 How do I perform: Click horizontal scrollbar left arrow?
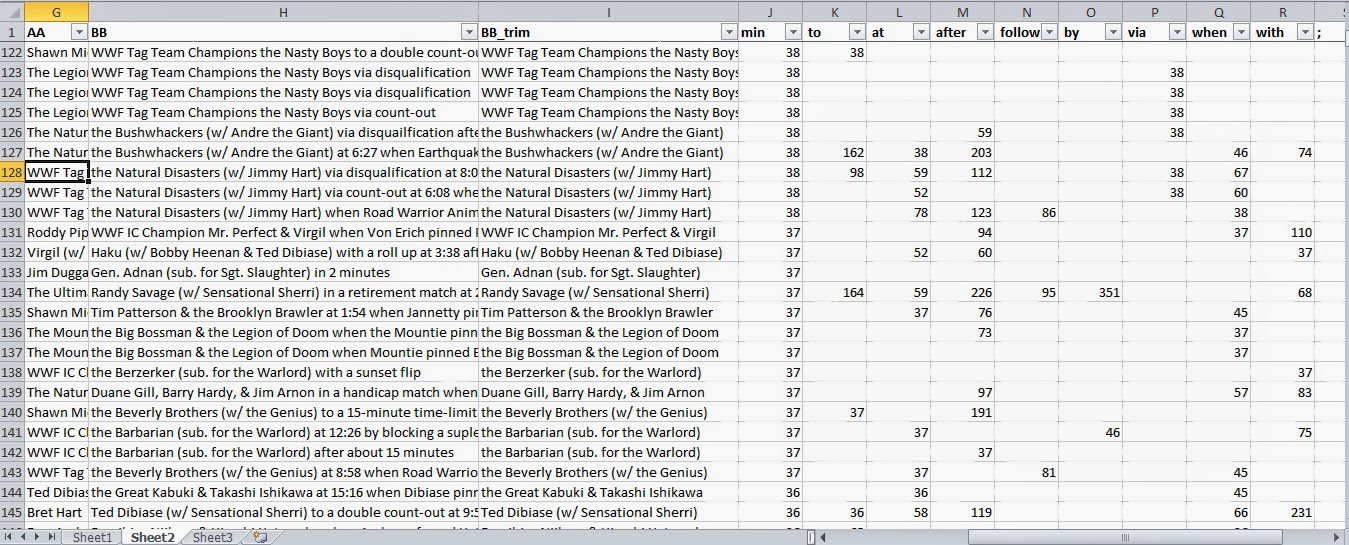824,537
